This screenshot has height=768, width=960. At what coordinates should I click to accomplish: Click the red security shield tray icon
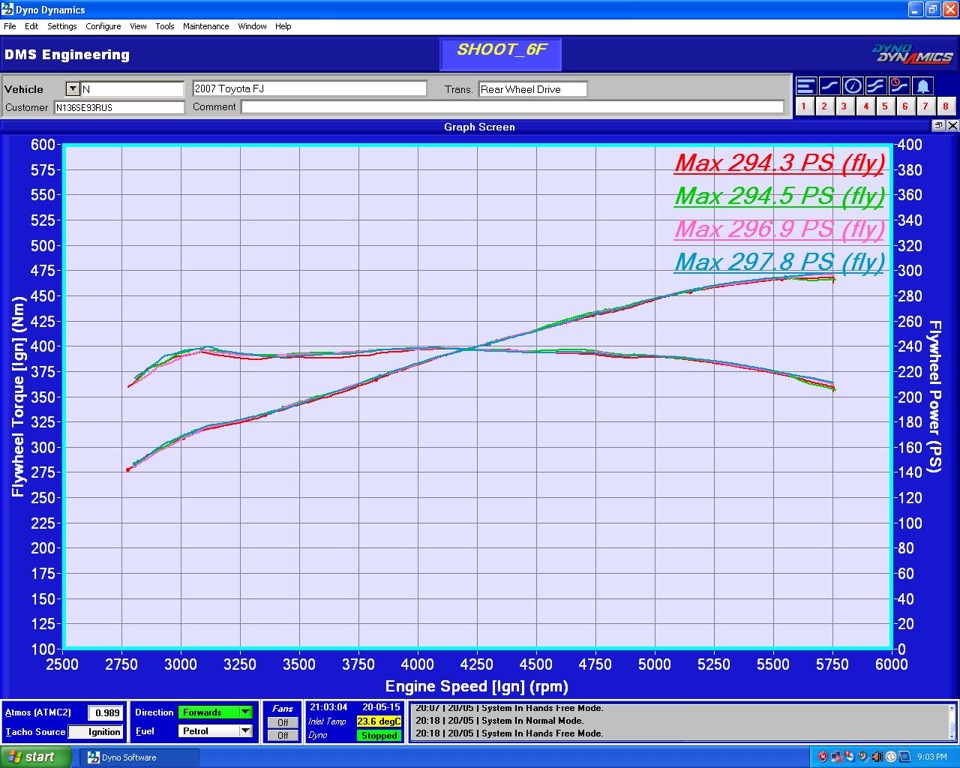pos(823,757)
